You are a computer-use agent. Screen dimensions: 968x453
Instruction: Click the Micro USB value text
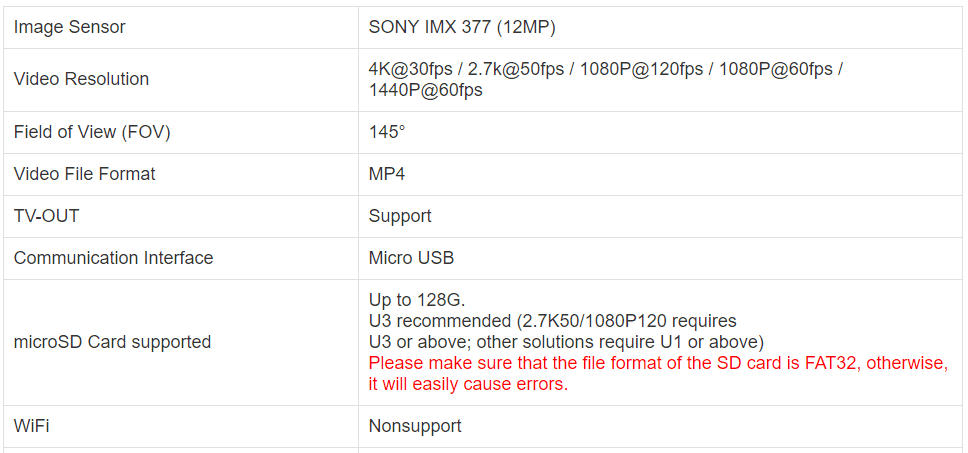click(x=411, y=258)
